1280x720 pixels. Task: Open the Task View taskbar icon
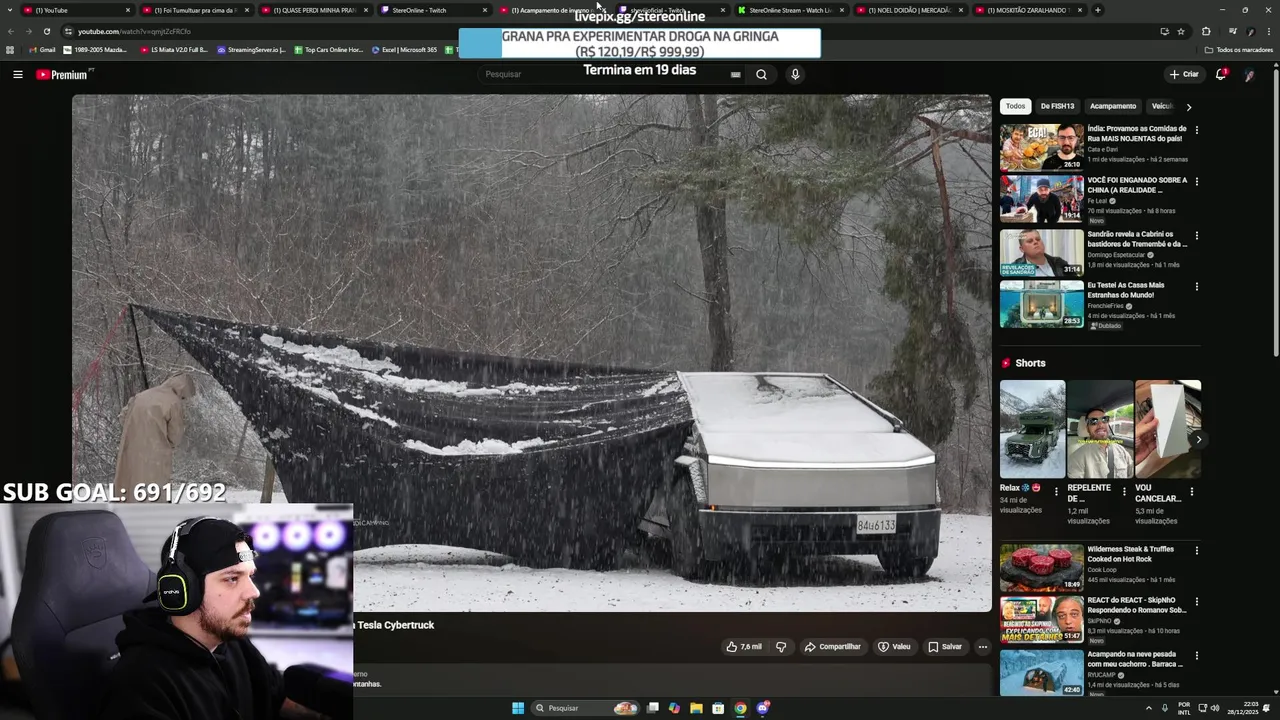pos(652,708)
